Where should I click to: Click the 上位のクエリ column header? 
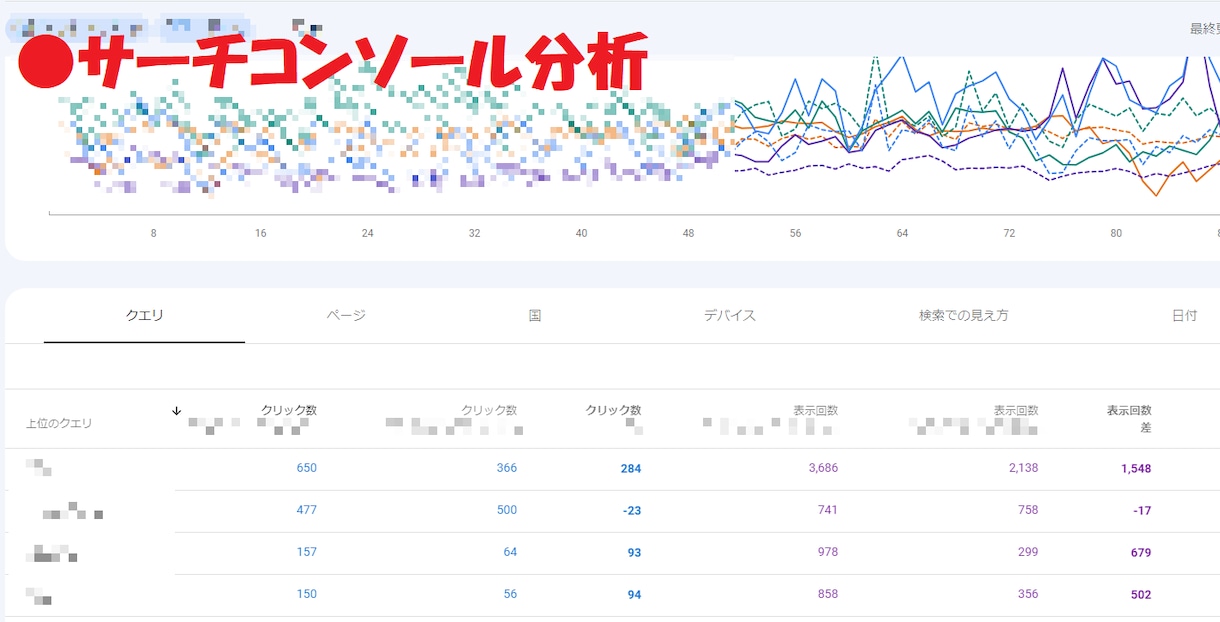[59, 423]
